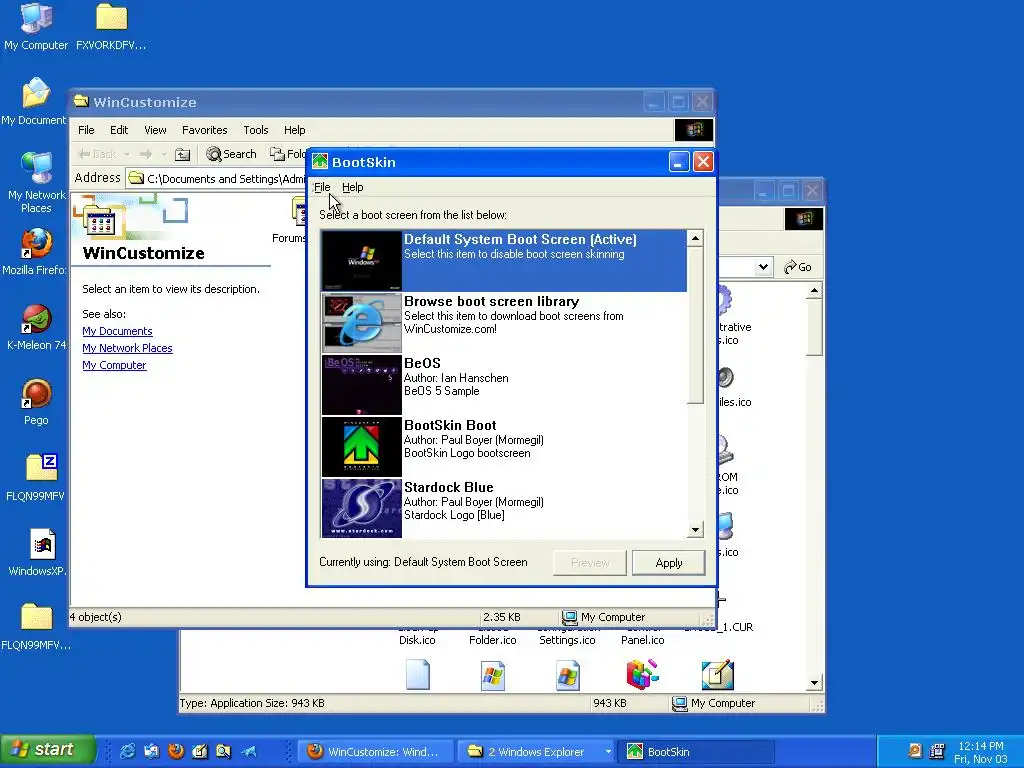
Task: Open the Help menu in BootSkin
Action: [353, 187]
